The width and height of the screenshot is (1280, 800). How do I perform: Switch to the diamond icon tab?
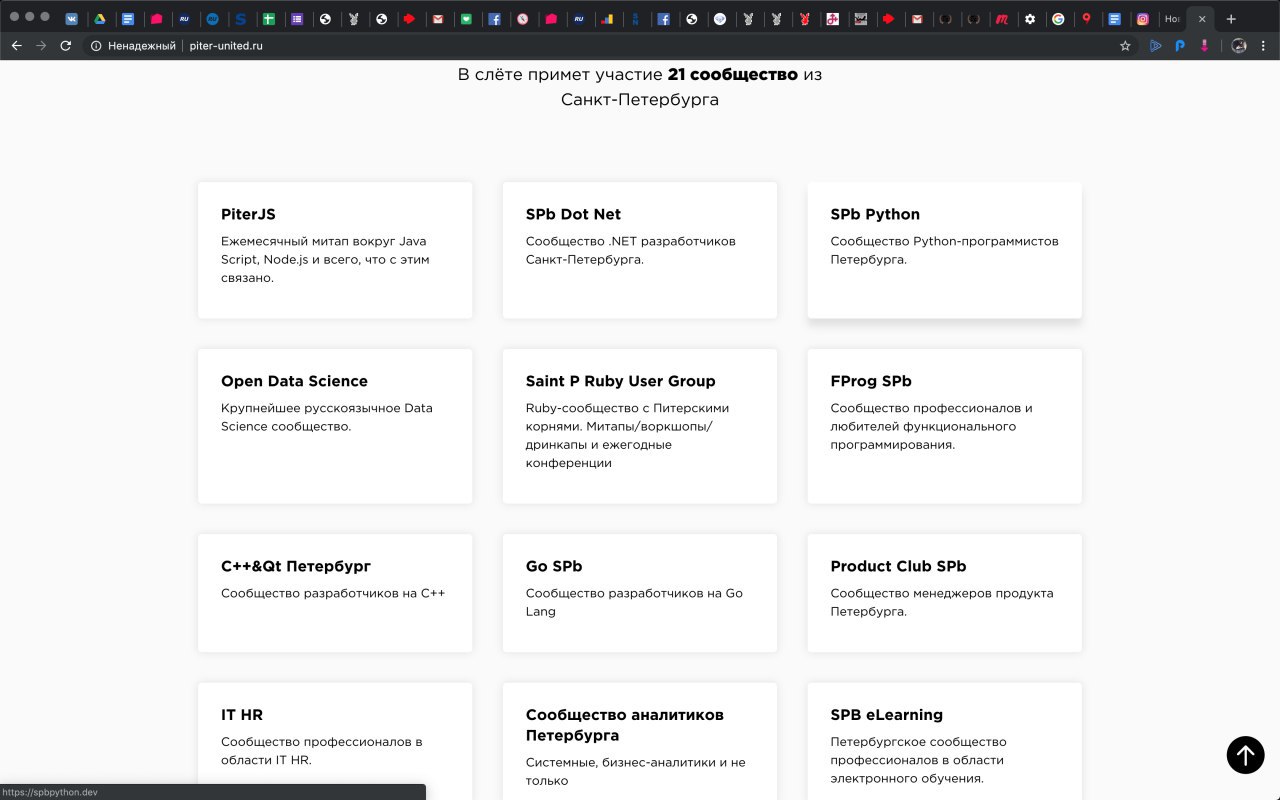720,19
